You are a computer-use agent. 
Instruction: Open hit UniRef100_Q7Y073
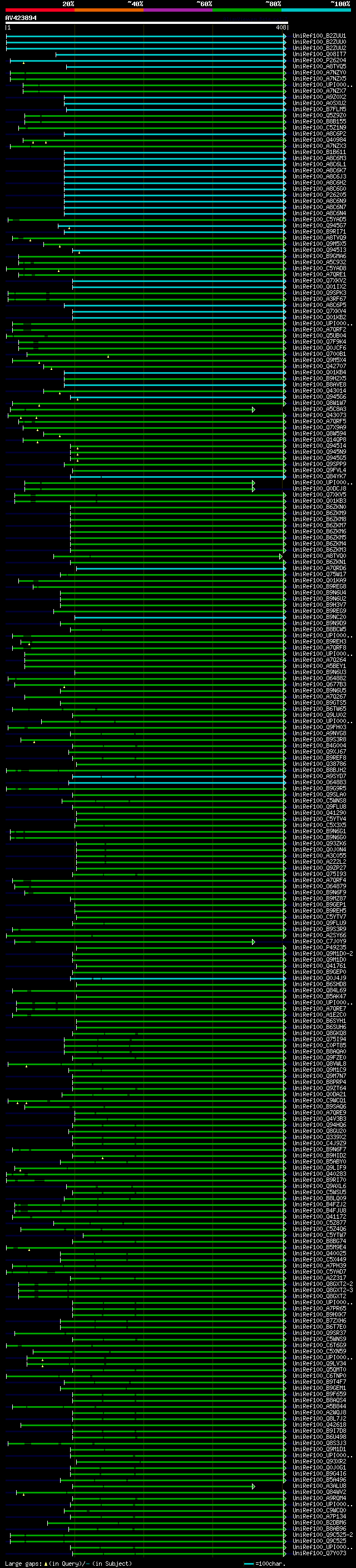point(319,1554)
